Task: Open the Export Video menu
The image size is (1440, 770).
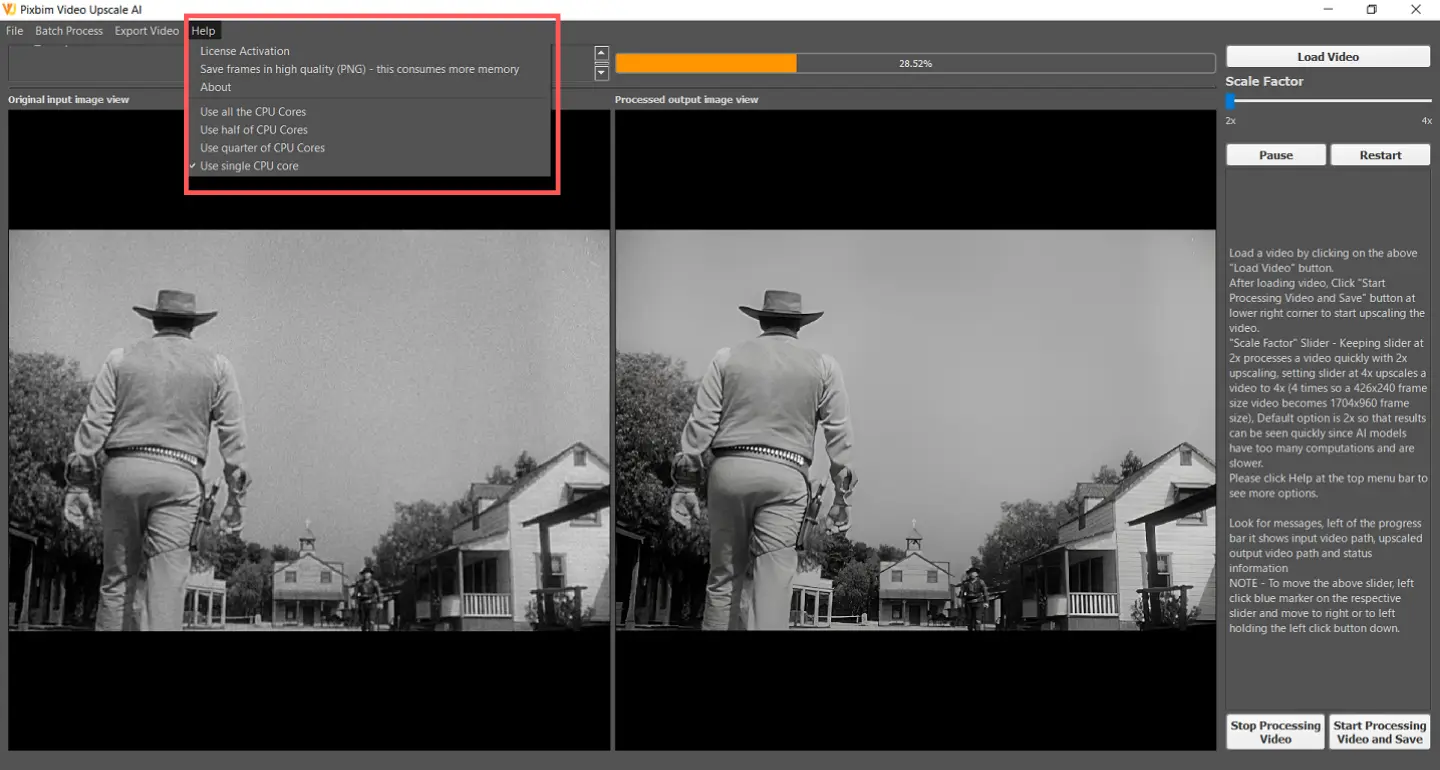Action: tap(146, 30)
